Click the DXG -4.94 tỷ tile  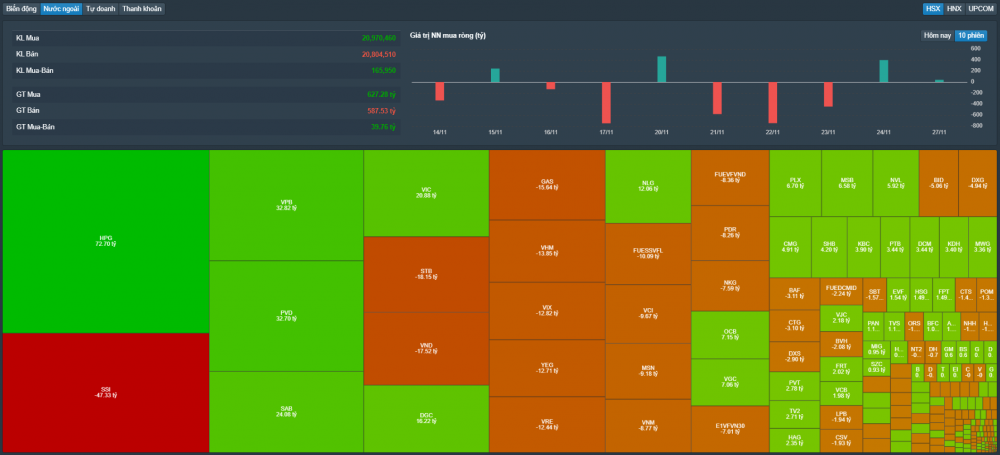[x=978, y=183]
